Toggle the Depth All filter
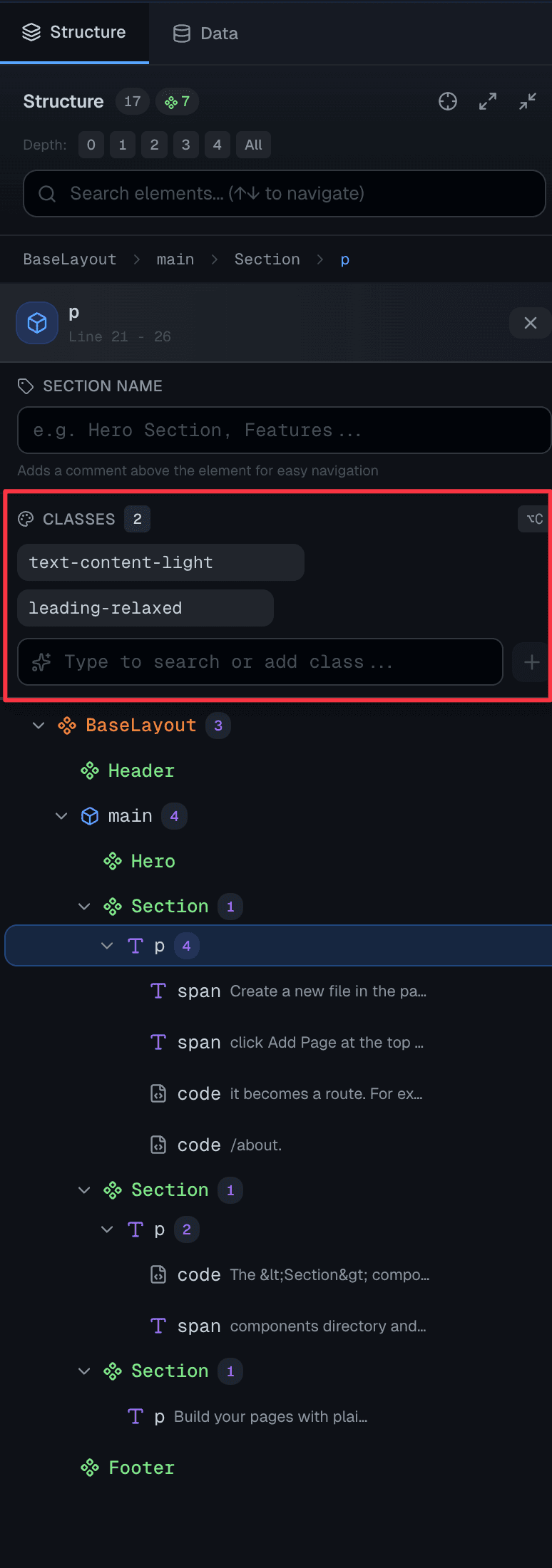 tap(253, 145)
